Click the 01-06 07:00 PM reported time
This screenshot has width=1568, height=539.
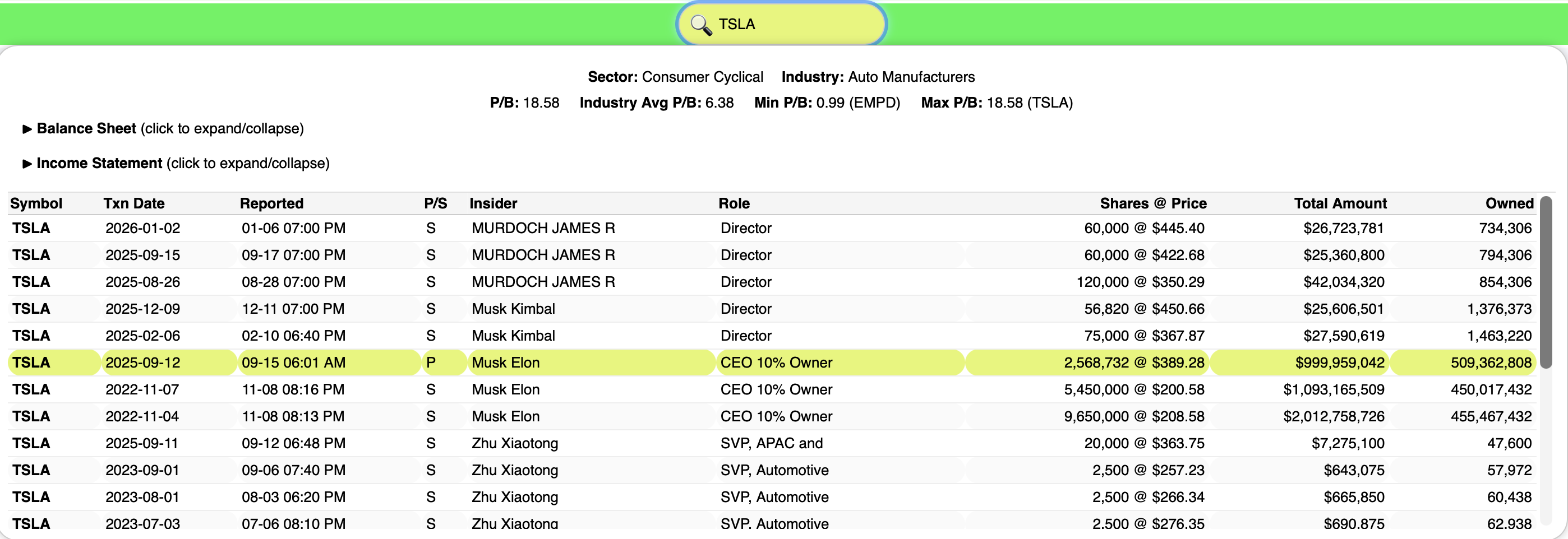(x=293, y=228)
